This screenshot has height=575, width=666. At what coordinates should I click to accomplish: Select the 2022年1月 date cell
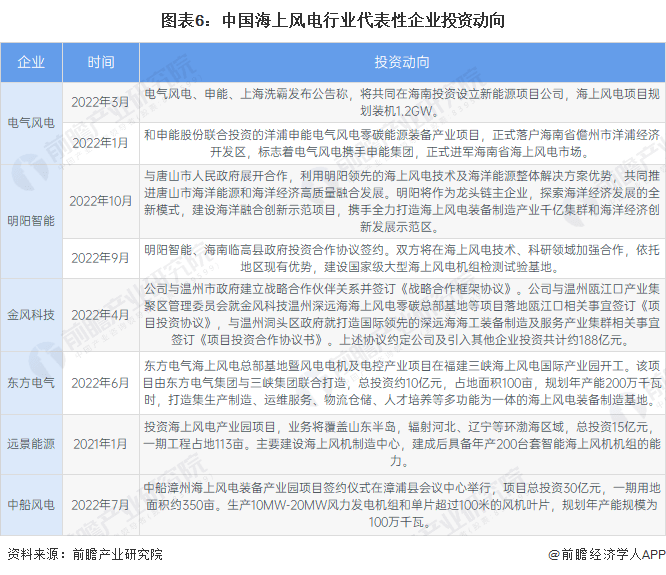(100, 142)
